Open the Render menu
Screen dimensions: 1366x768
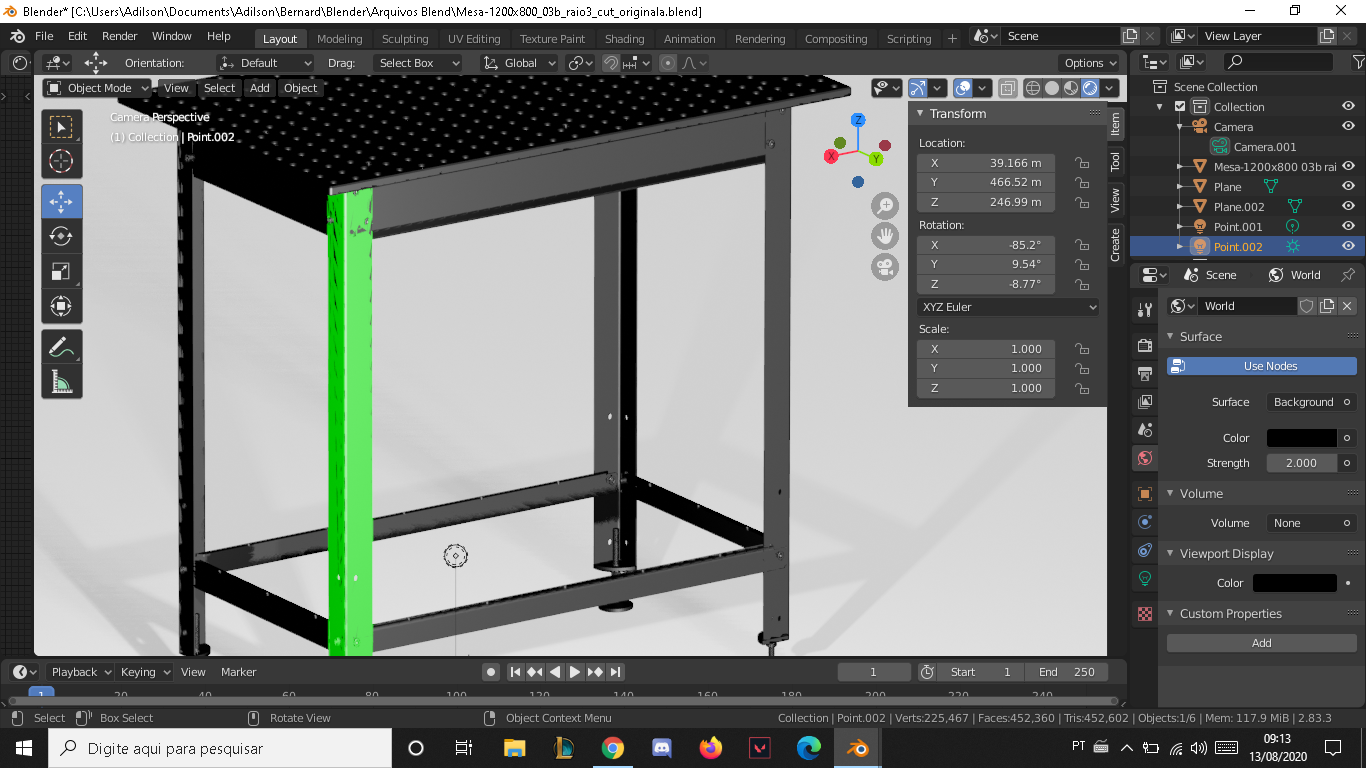click(x=119, y=36)
